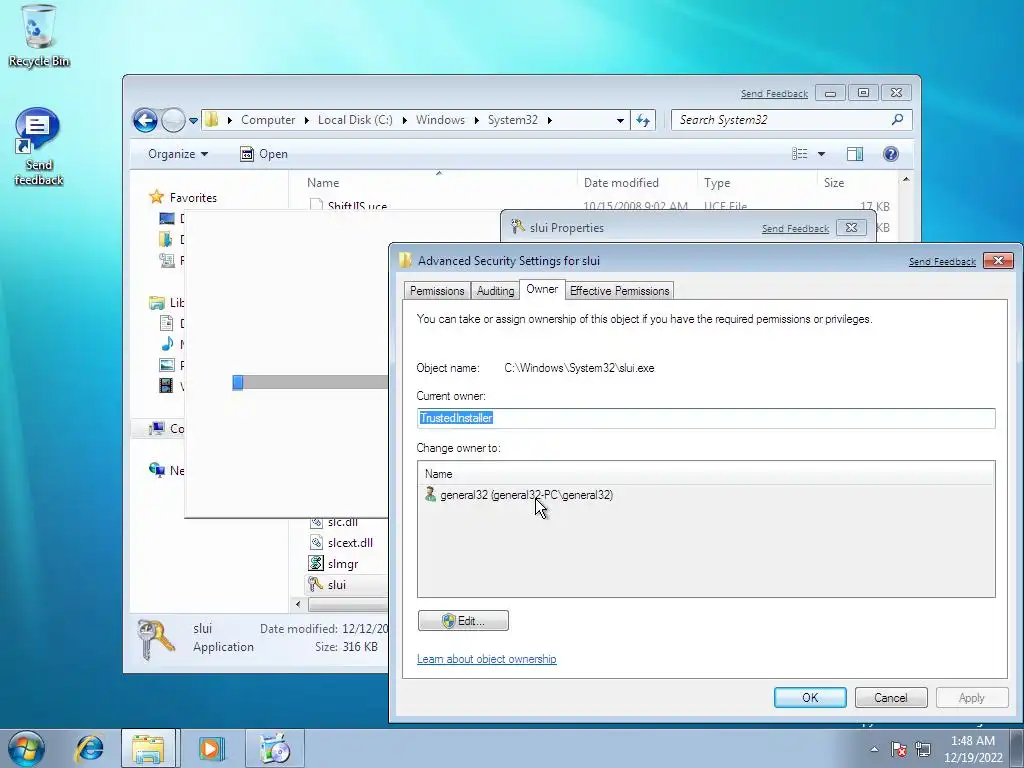Select the slc.dll file
The width and height of the screenshot is (1024, 768).
(x=342, y=522)
